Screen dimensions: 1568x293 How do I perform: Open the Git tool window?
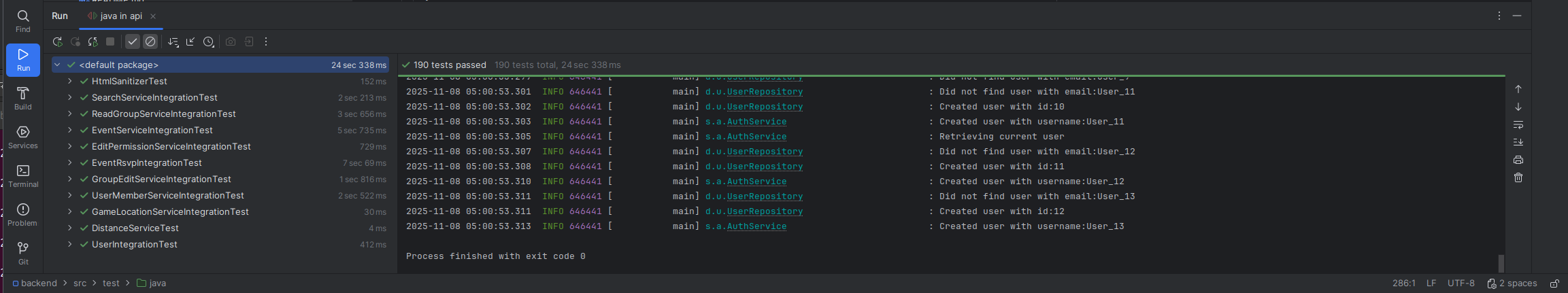[23, 252]
